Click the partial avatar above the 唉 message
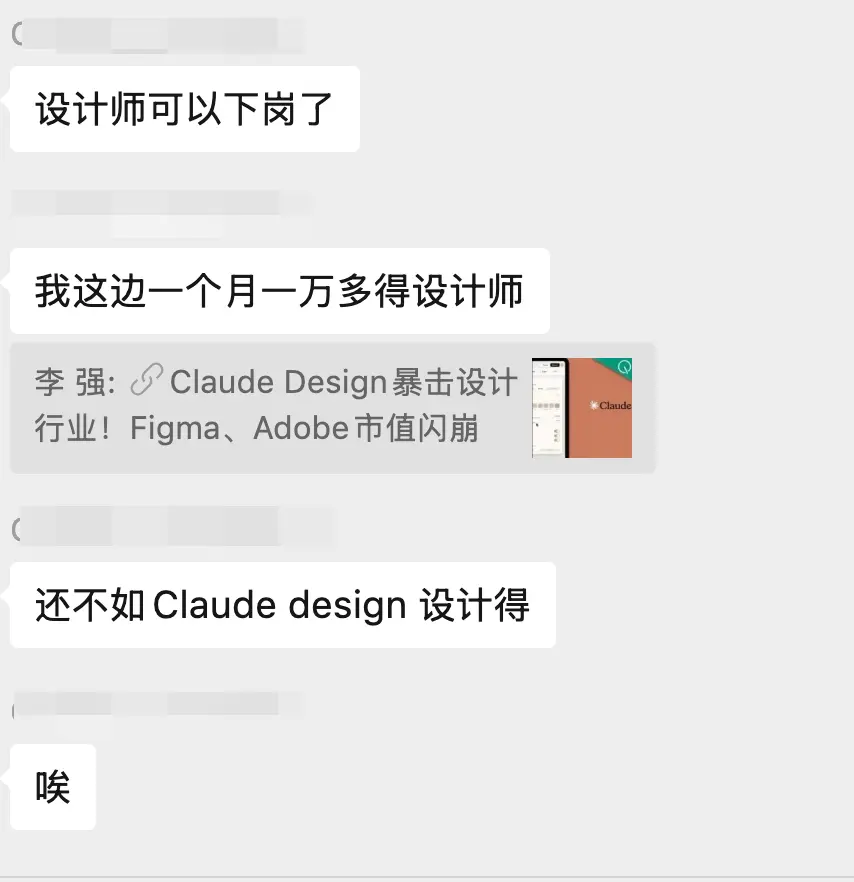 tap(14, 711)
